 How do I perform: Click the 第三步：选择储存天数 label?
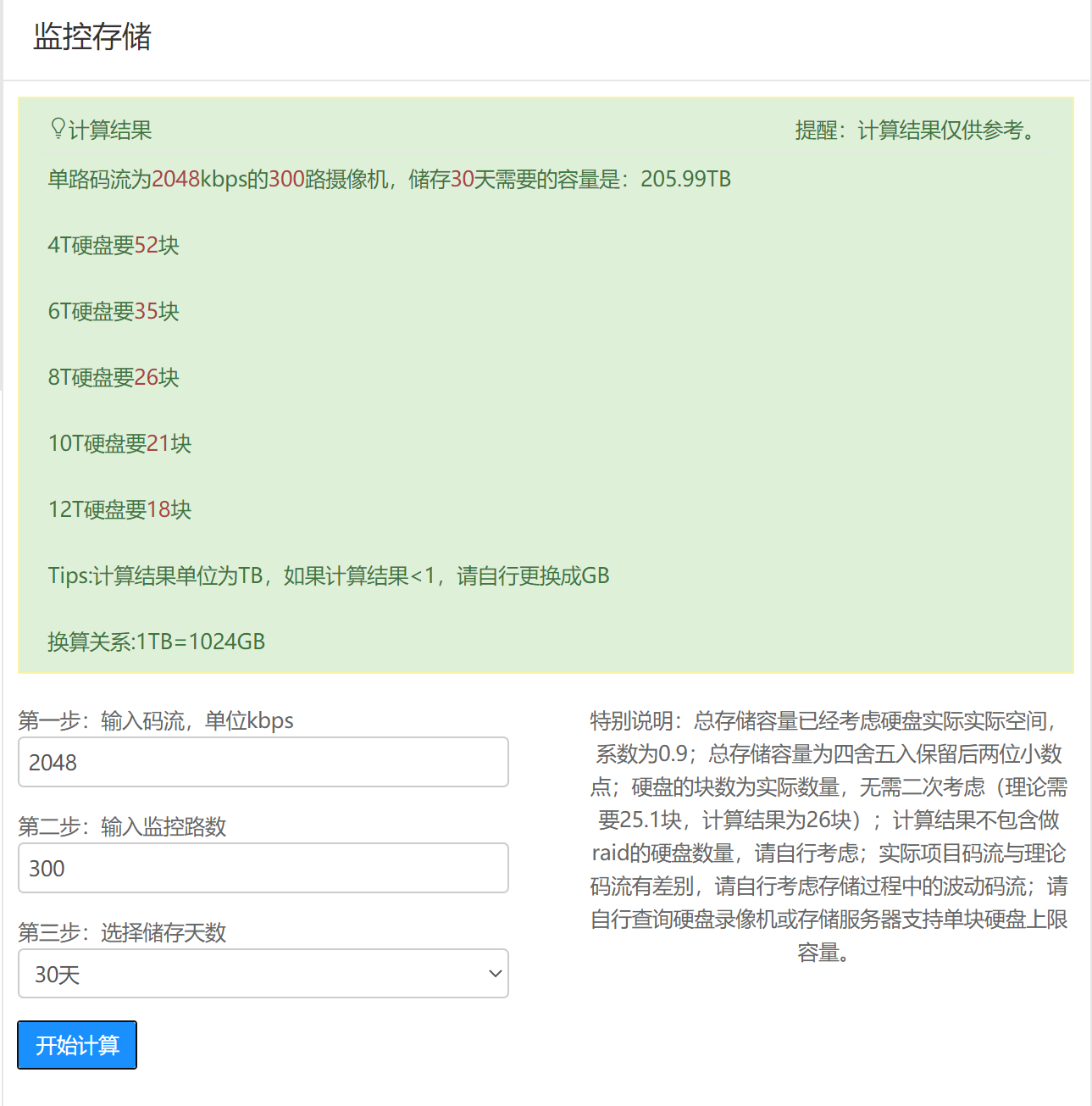(122, 933)
